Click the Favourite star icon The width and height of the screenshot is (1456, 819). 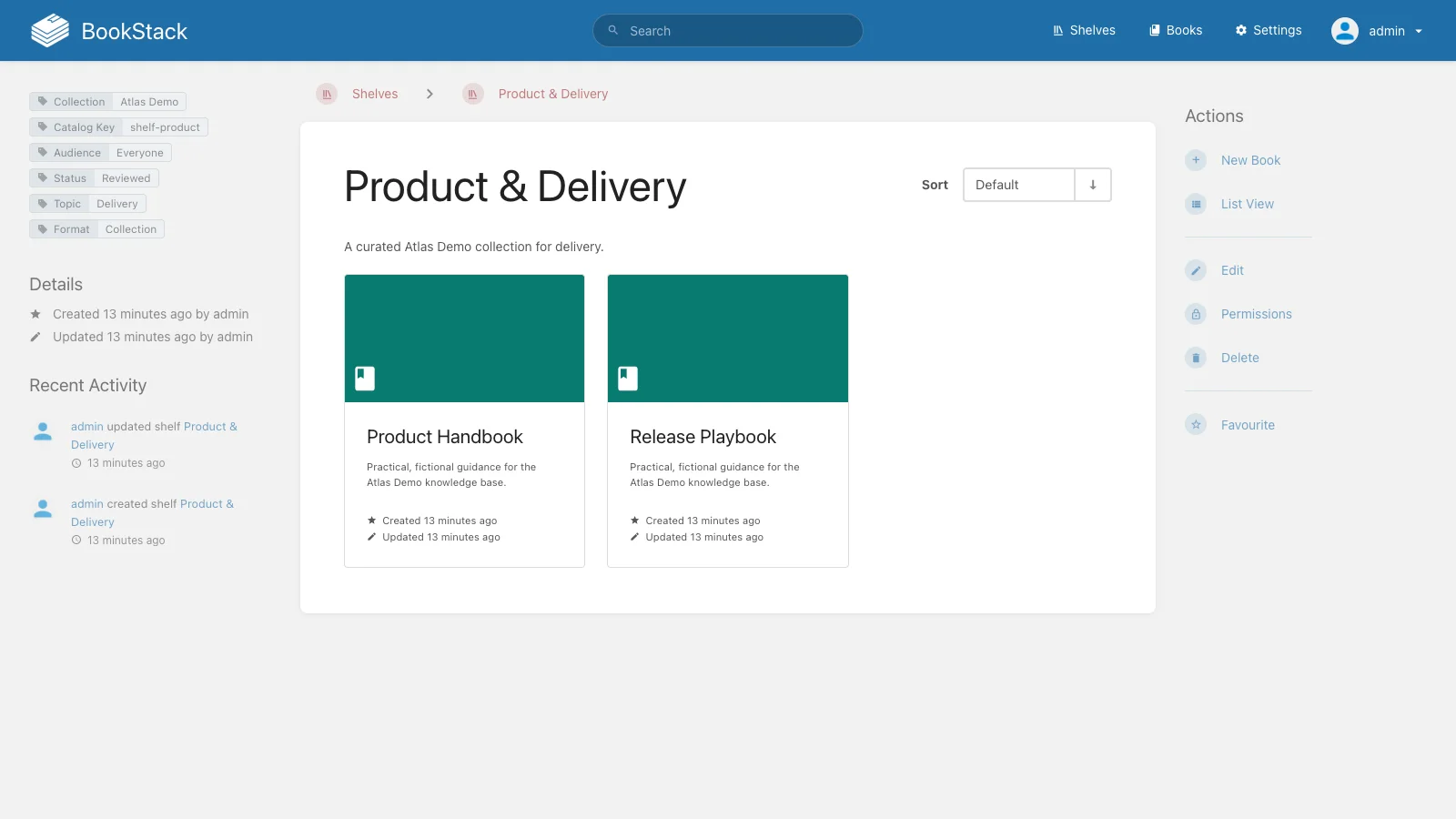click(x=1196, y=425)
